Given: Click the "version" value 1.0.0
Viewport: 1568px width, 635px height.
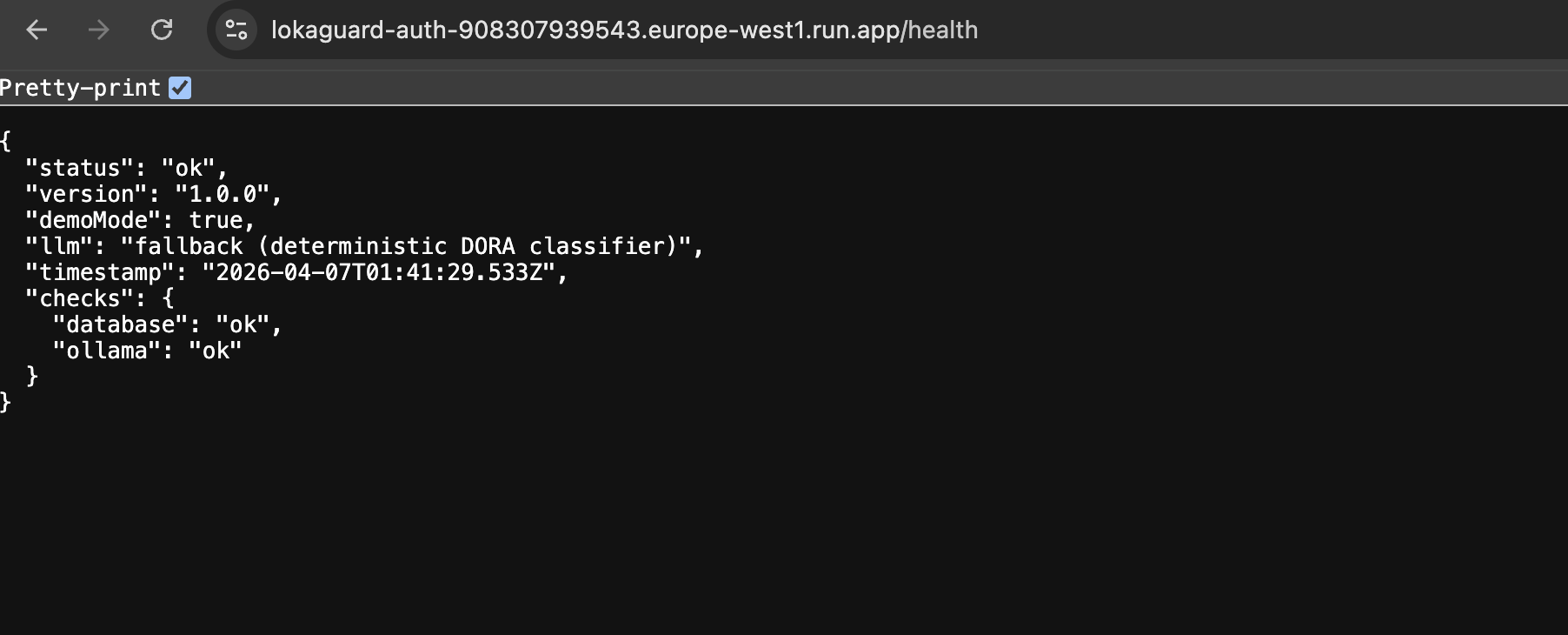Looking at the screenshot, I should [x=223, y=194].
